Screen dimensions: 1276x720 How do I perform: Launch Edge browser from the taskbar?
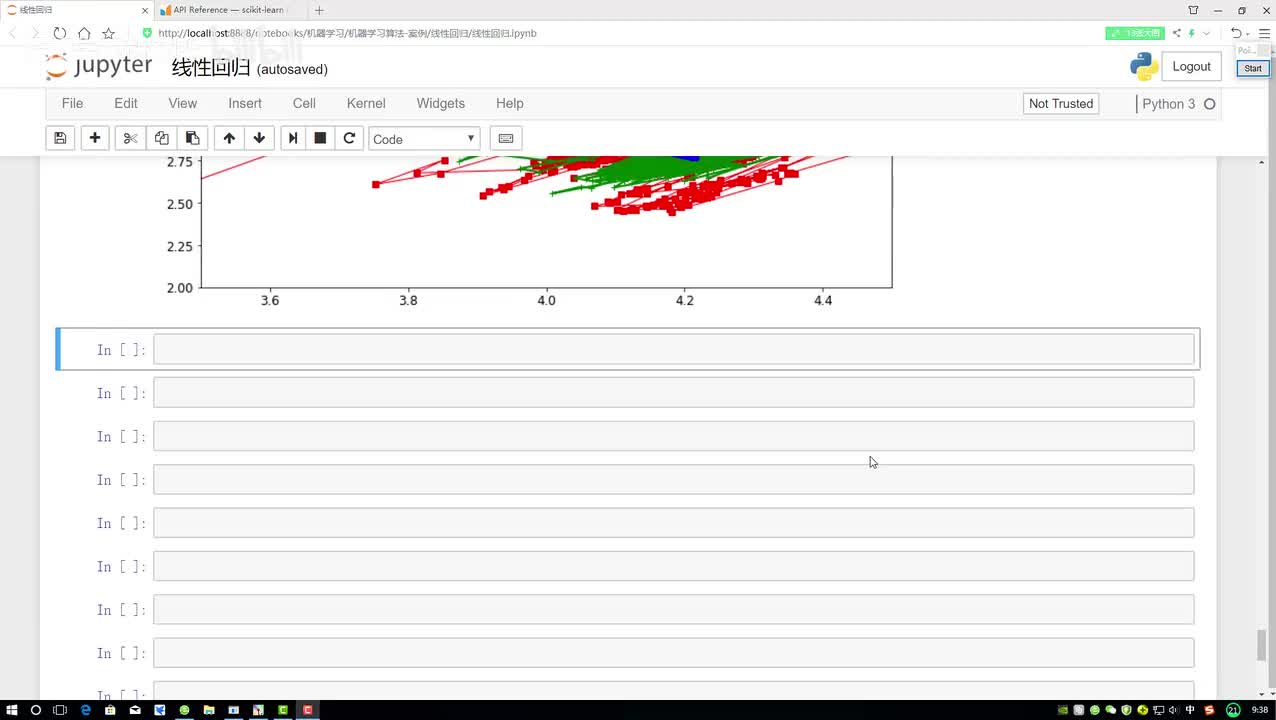(x=85, y=710)
